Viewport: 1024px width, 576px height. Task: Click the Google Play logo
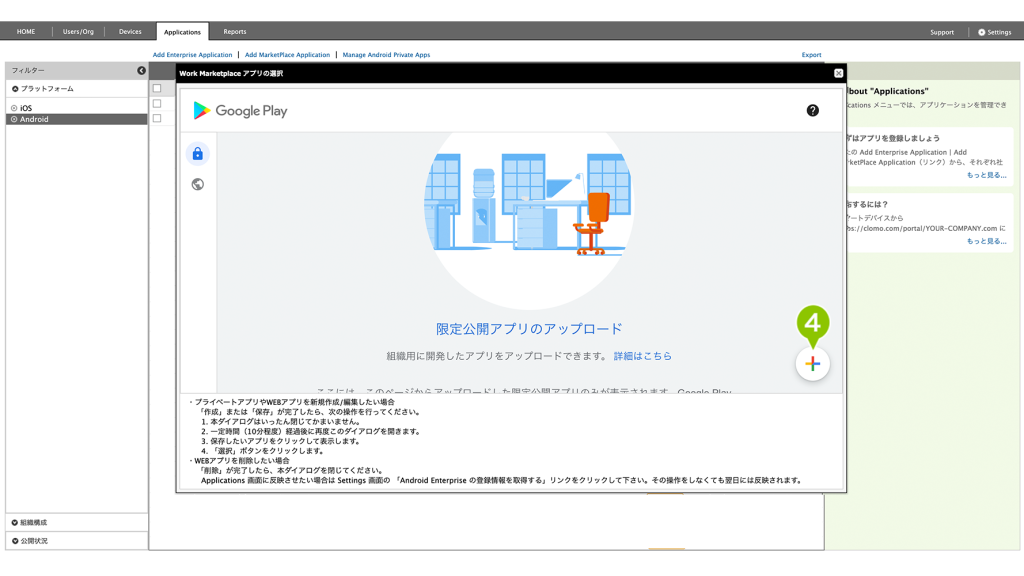[240, 110]
